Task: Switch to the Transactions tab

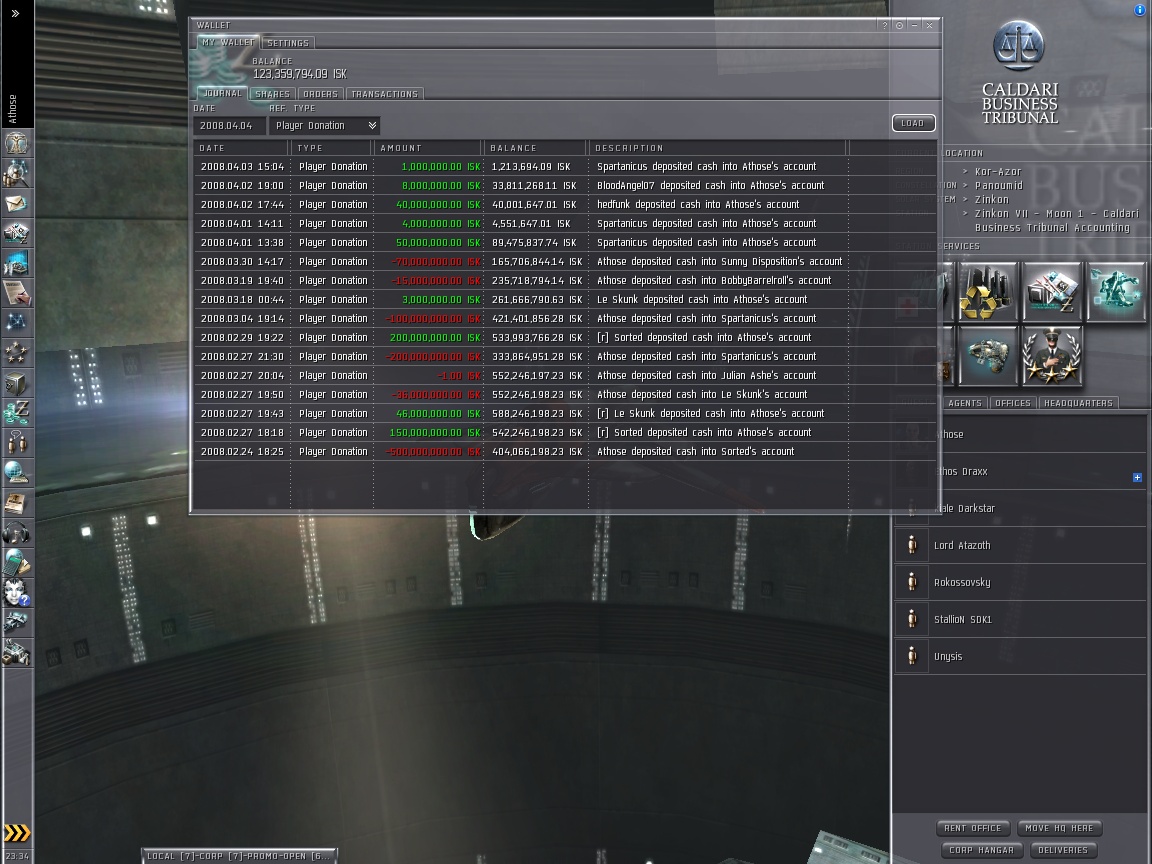Action: [x=384, y=94]
